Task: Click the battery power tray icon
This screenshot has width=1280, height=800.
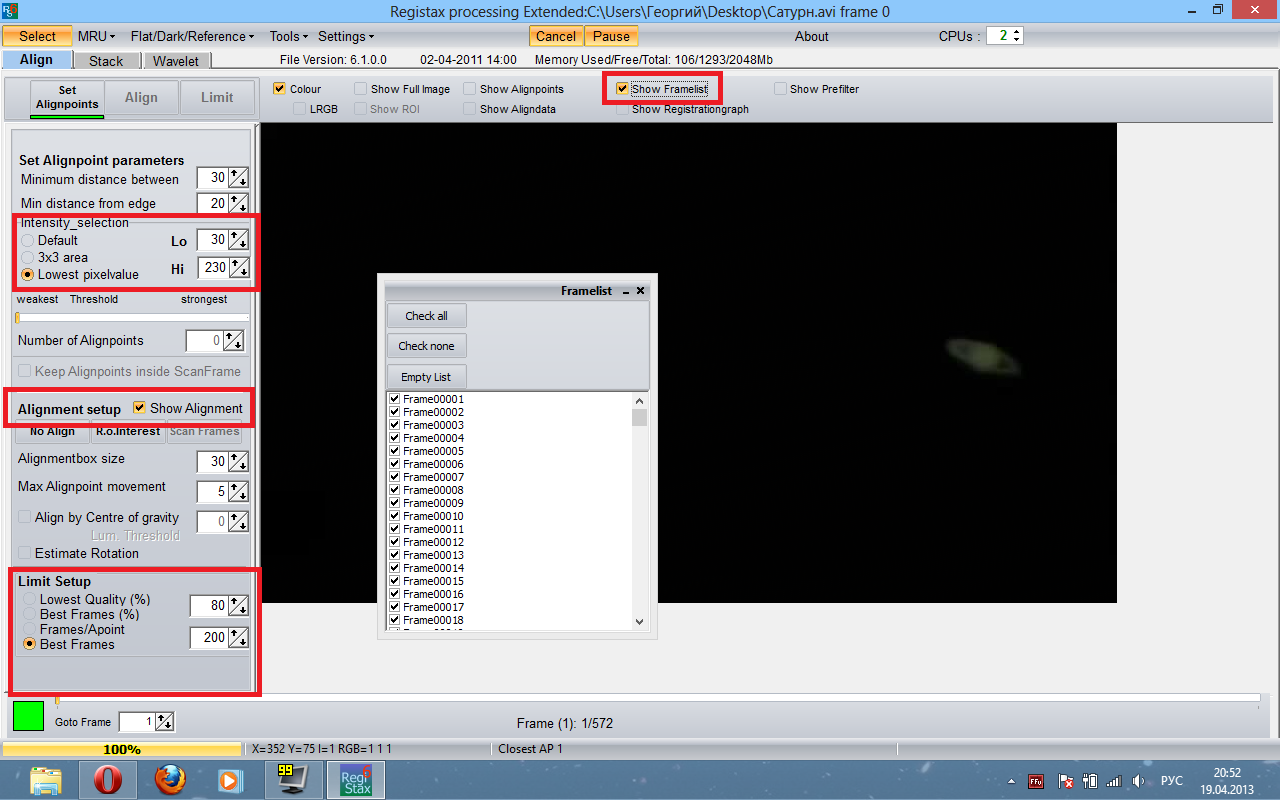Action: pyautogui.click(x=1091, y=780)
